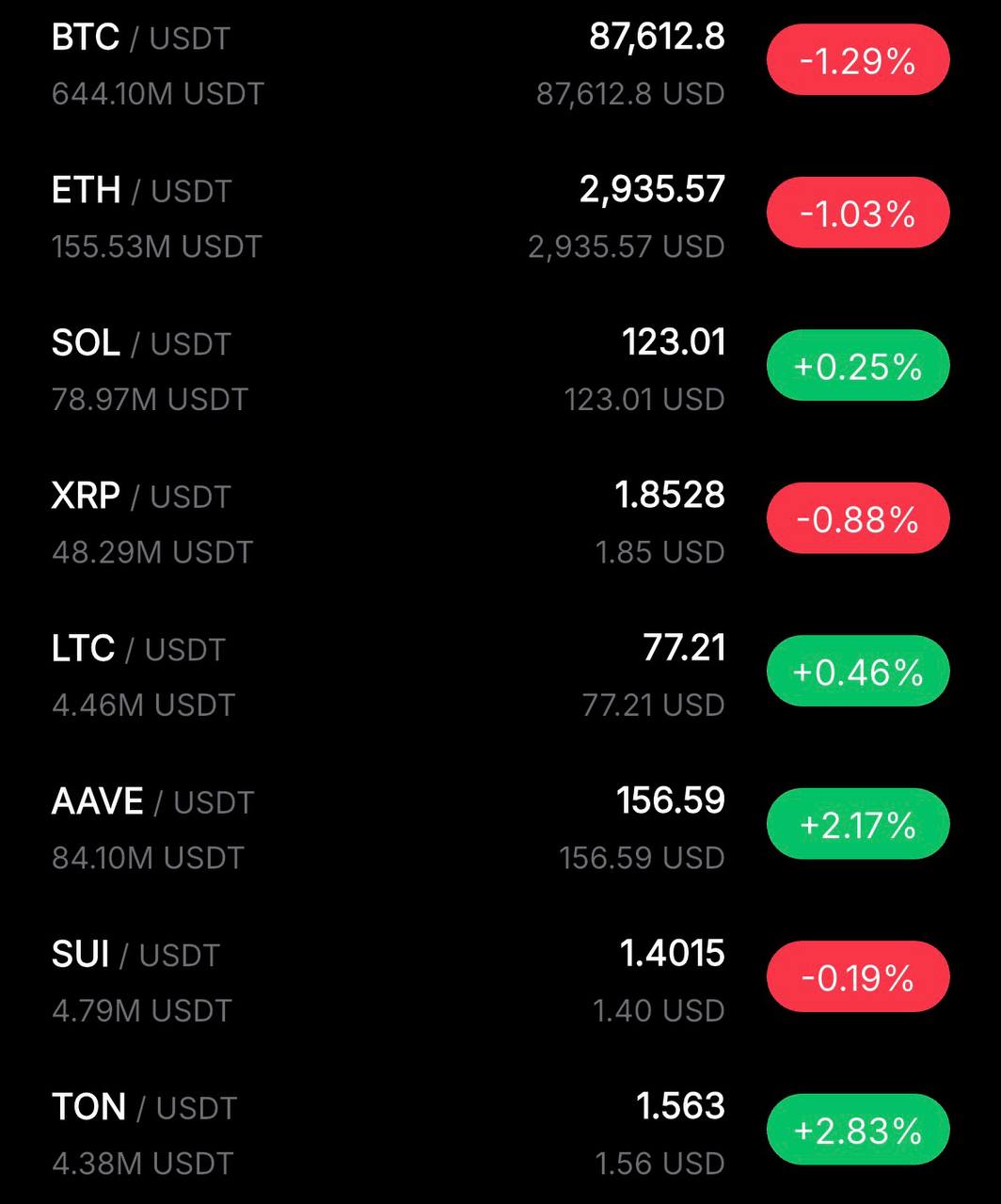Click the AAVE price 156.59
Viewport: 1001px width, 1204px height.
point(670,800)
